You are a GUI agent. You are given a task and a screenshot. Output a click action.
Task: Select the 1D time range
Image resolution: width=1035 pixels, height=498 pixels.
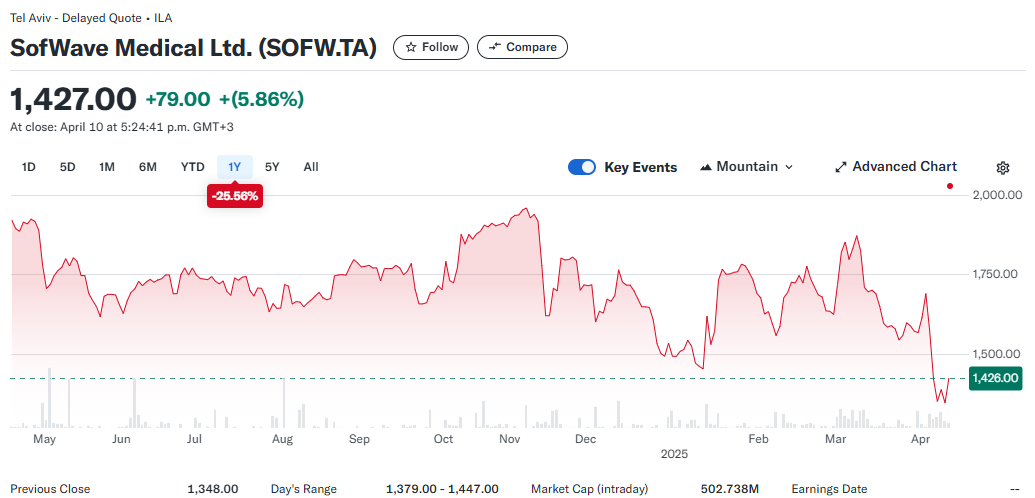point(28,167)
